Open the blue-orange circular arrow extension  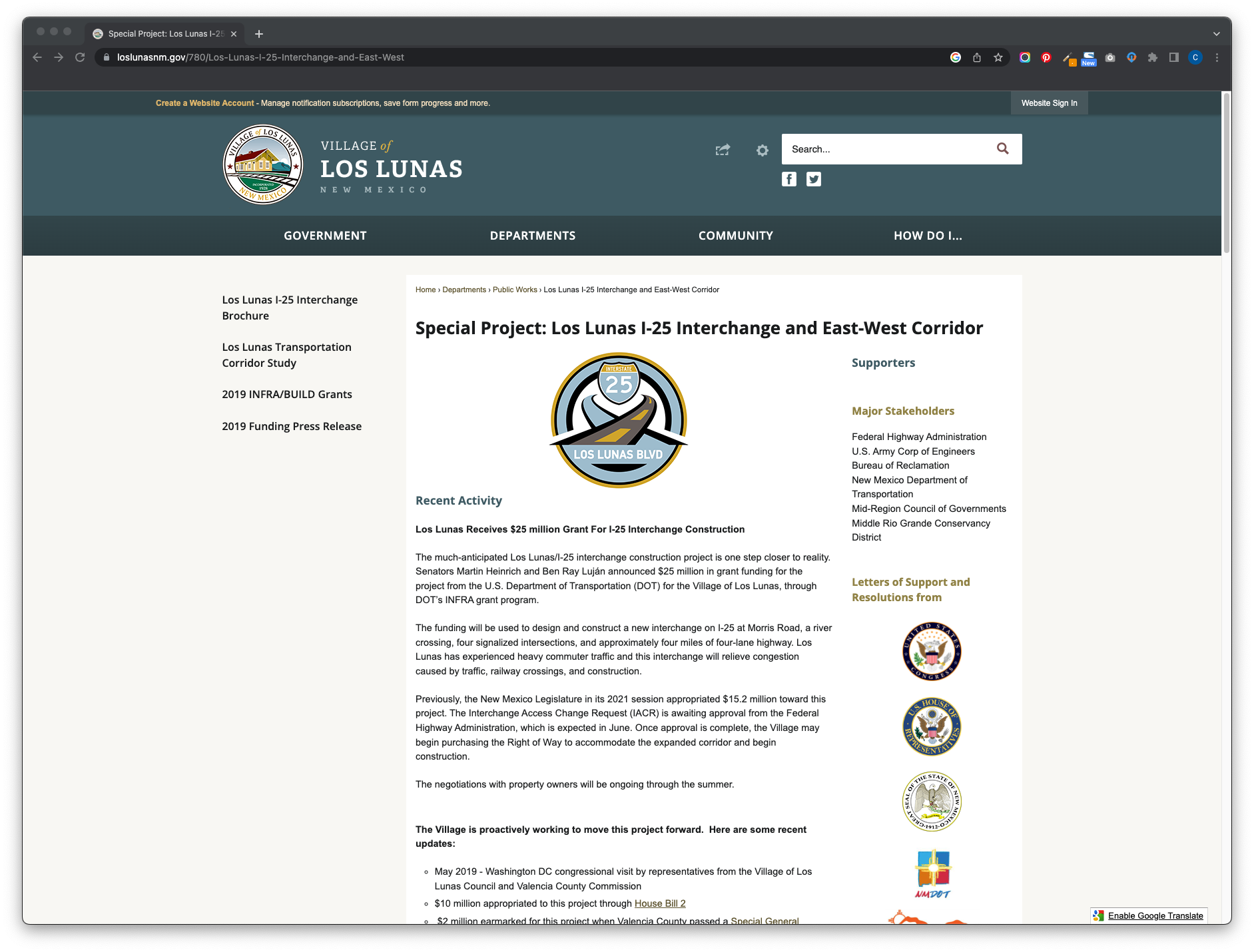tap(1131, 57)
